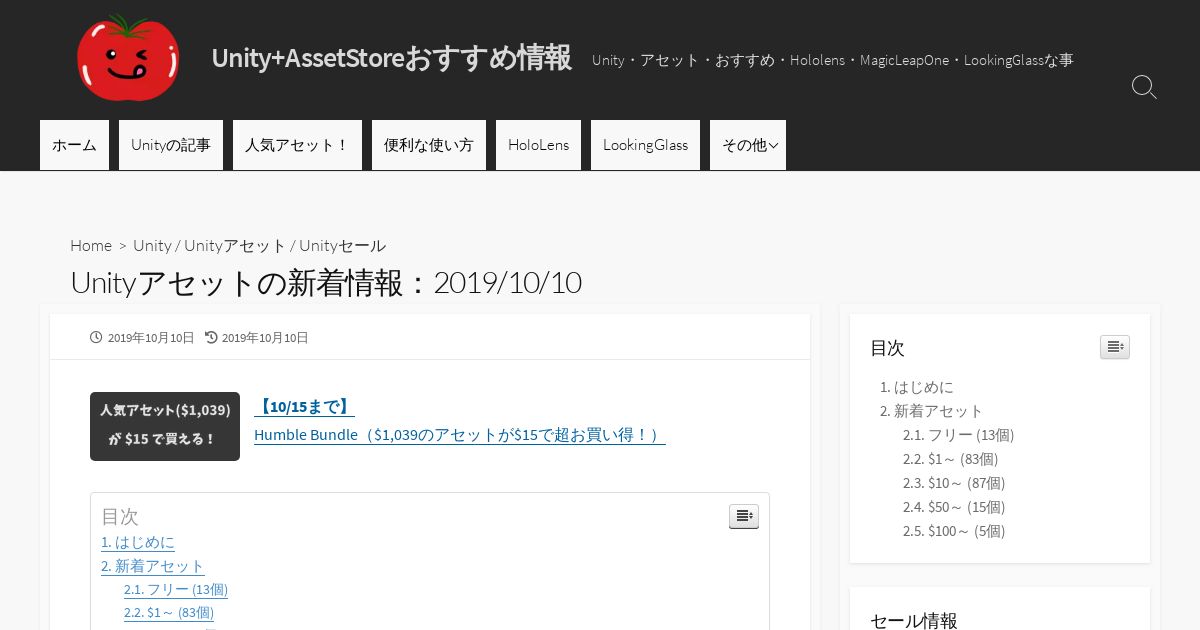Screen dimensions: 1200x630
Task: Click the site title Unity+AssetStoreおすすめ情報
Action: [391, 58]
